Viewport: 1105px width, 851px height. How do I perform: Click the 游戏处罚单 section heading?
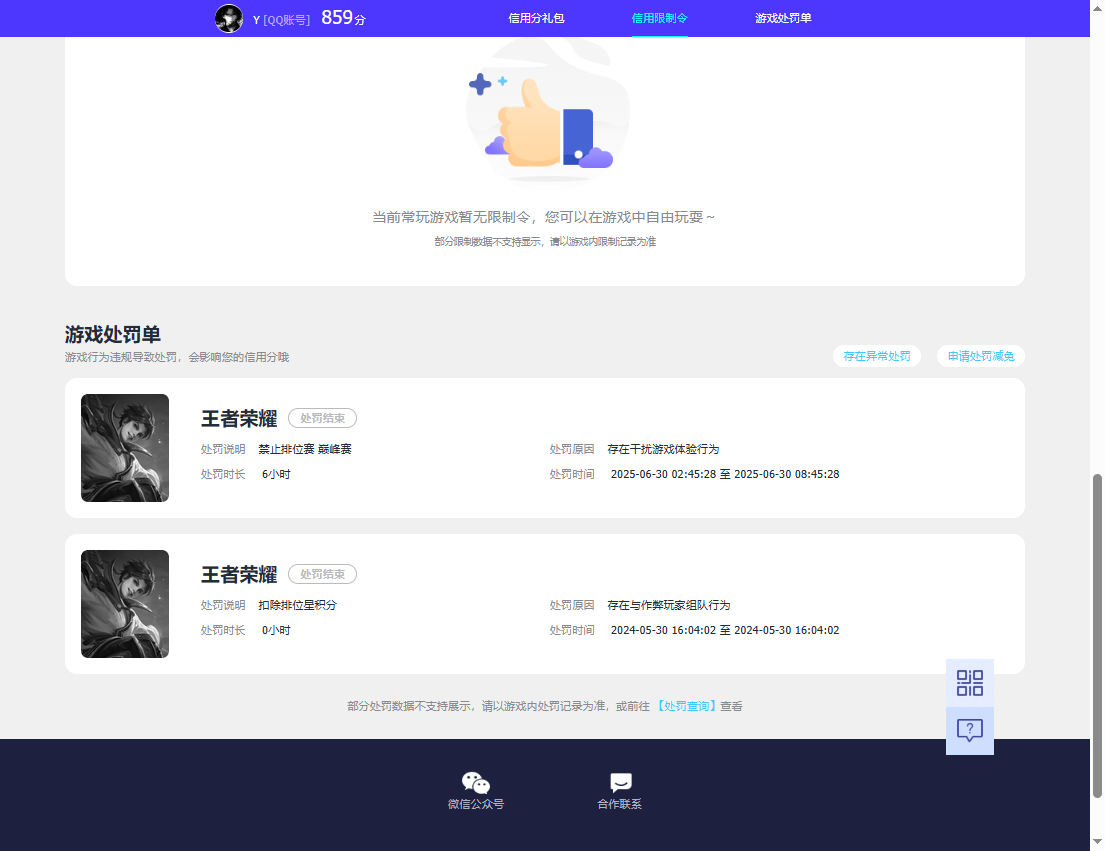pyautogui.click(x=113, y=334)
